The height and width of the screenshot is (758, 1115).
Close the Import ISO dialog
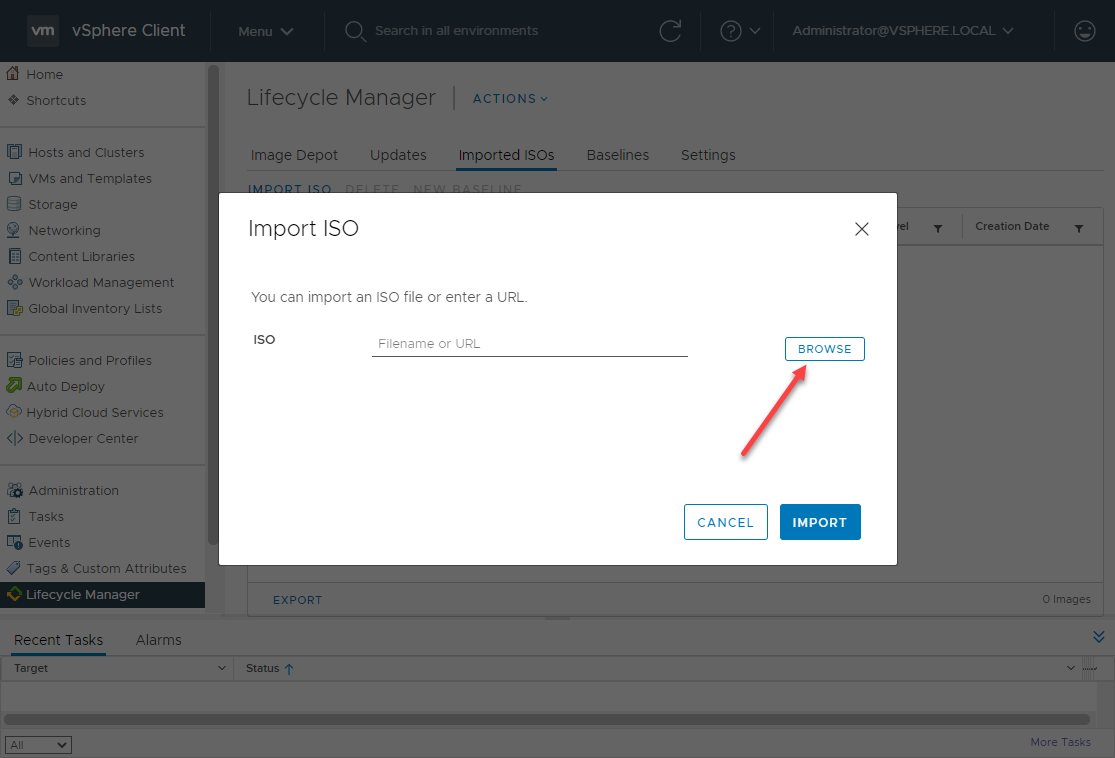pyautogui.click(x=861, y=229)
